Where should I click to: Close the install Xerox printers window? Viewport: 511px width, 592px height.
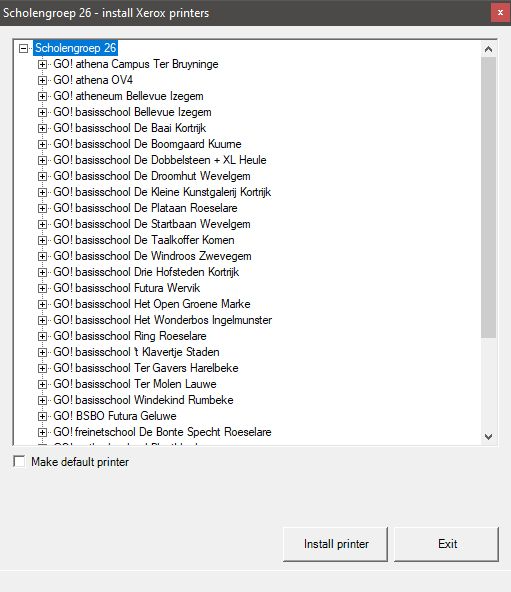pyautogui.click(x=500, y=13)
